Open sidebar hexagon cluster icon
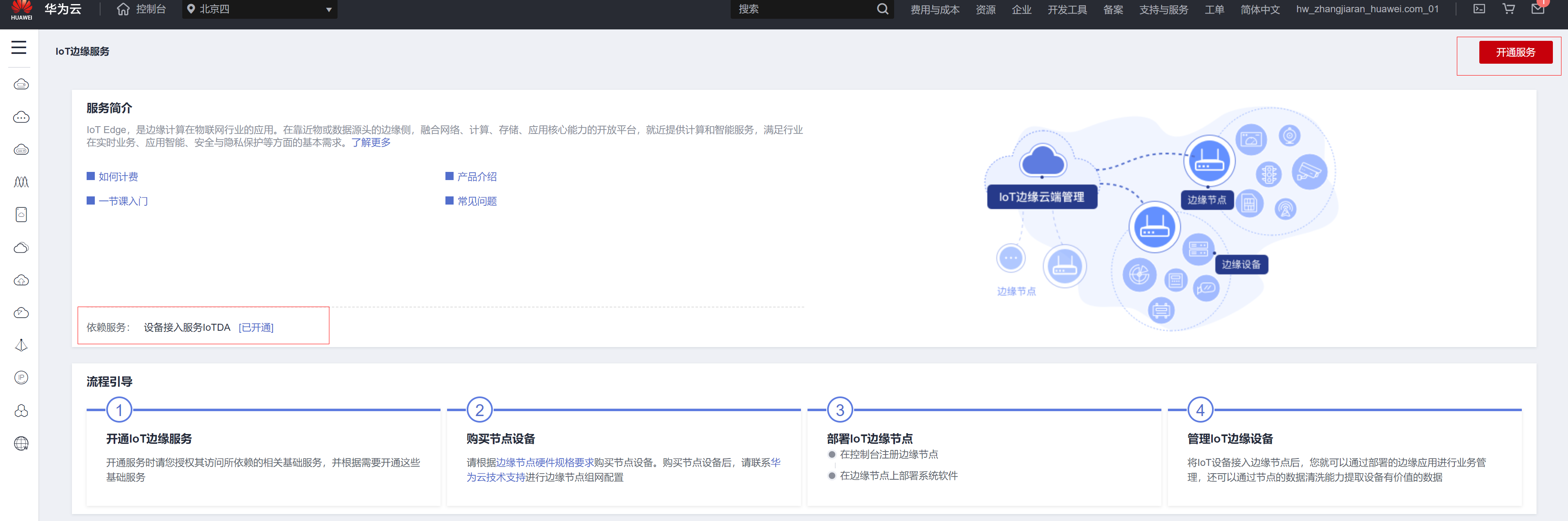The height and width of the screenshot is (521, 1568). tap(21, 411)
